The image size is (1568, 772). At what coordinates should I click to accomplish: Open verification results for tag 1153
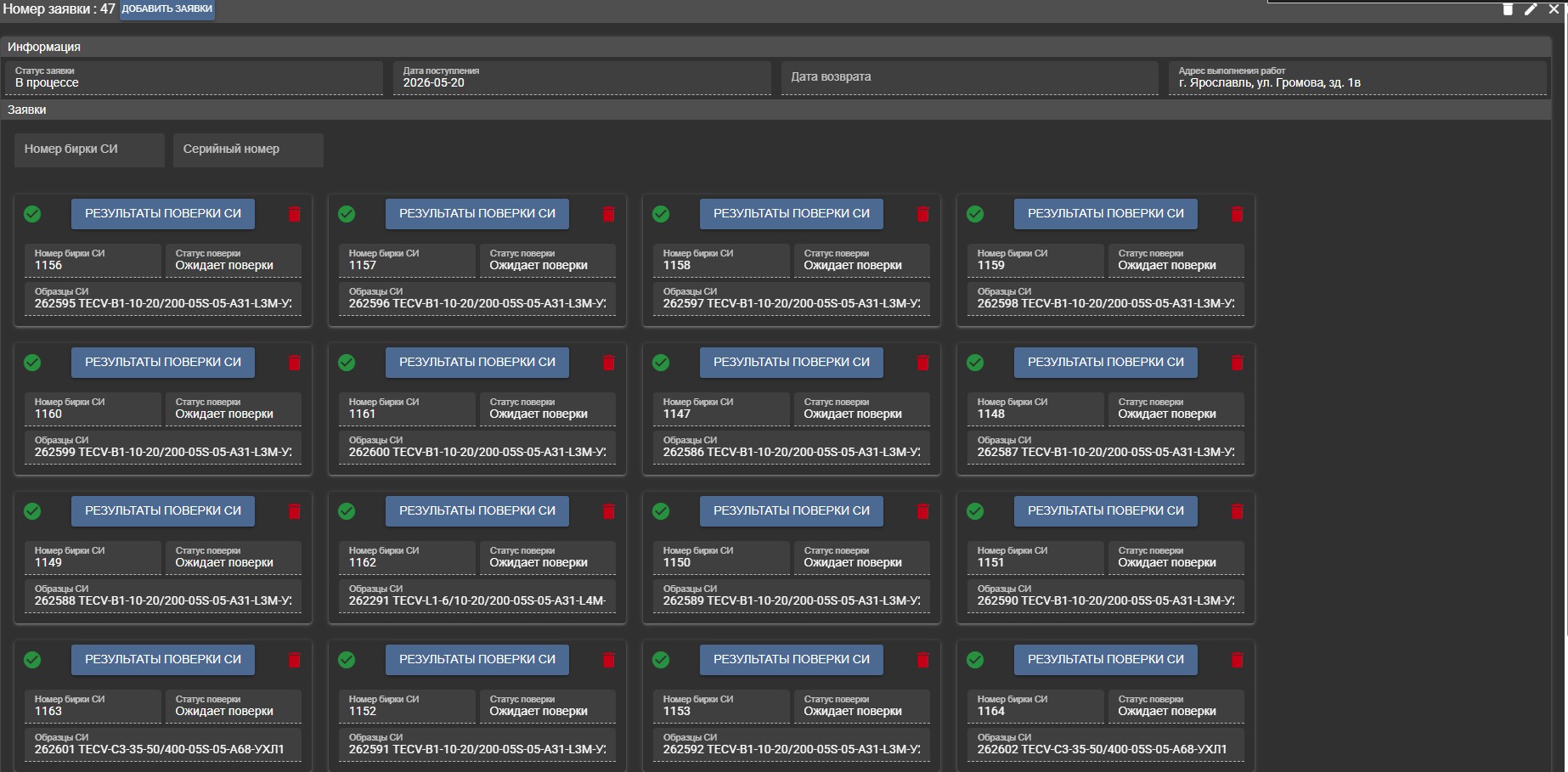point(791,660)
